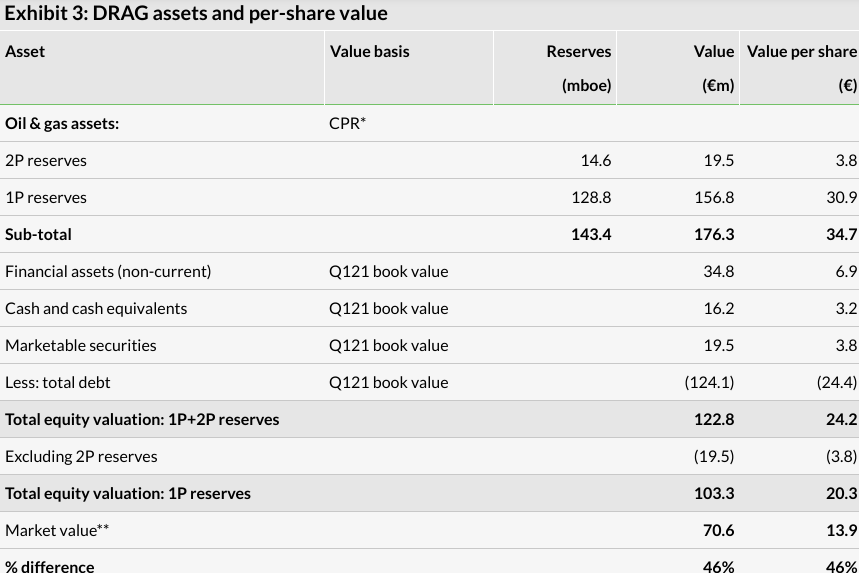Screen dimensions: 859x573
Task: Click the 103.3 total equity 1P value
Action: coord(717,494)
